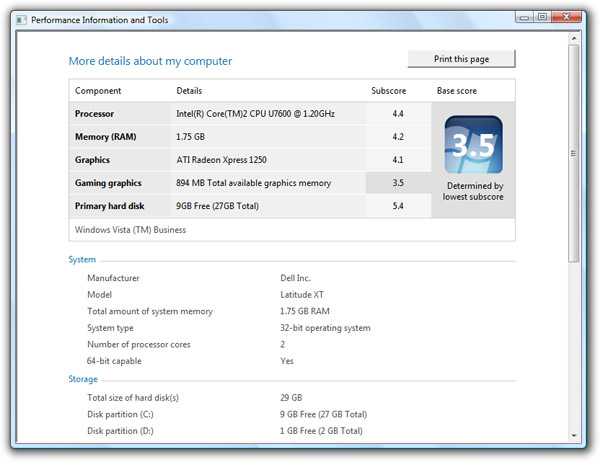
Task: Click the Disk partition (C:) label
Action: tap(120, 414)
